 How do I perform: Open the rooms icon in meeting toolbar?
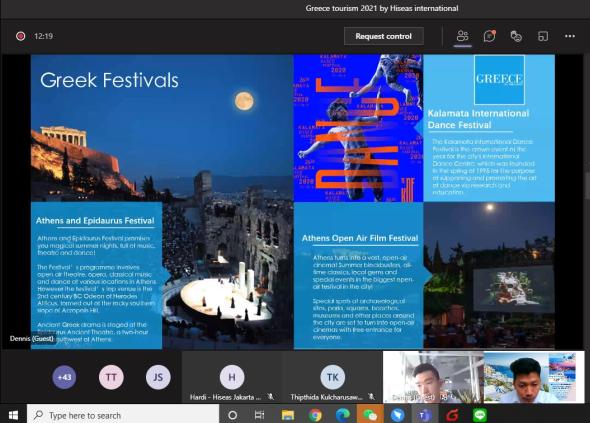[543, 36]
